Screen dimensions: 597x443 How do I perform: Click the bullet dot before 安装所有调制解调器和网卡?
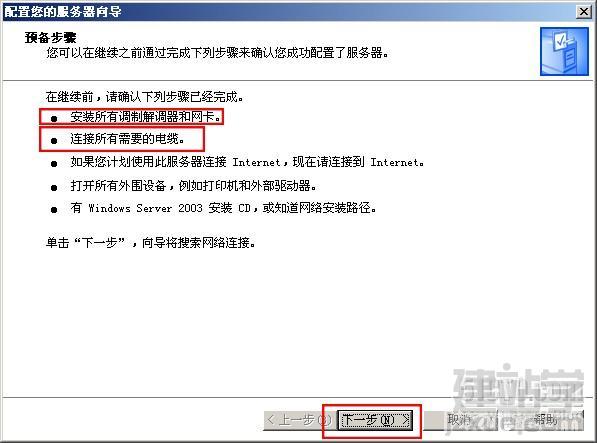[x=54, y=119]
